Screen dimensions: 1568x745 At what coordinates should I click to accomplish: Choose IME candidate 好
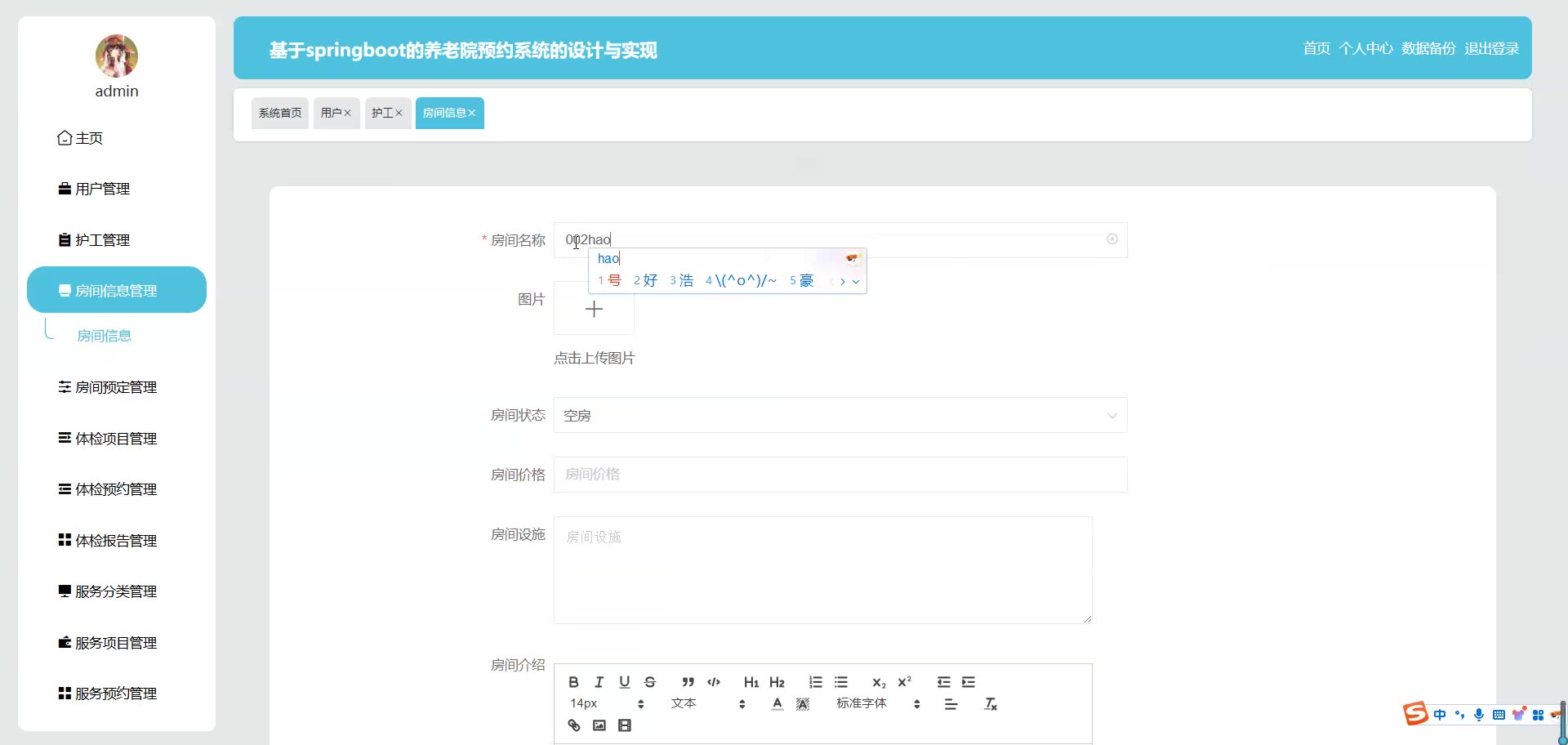645,280
